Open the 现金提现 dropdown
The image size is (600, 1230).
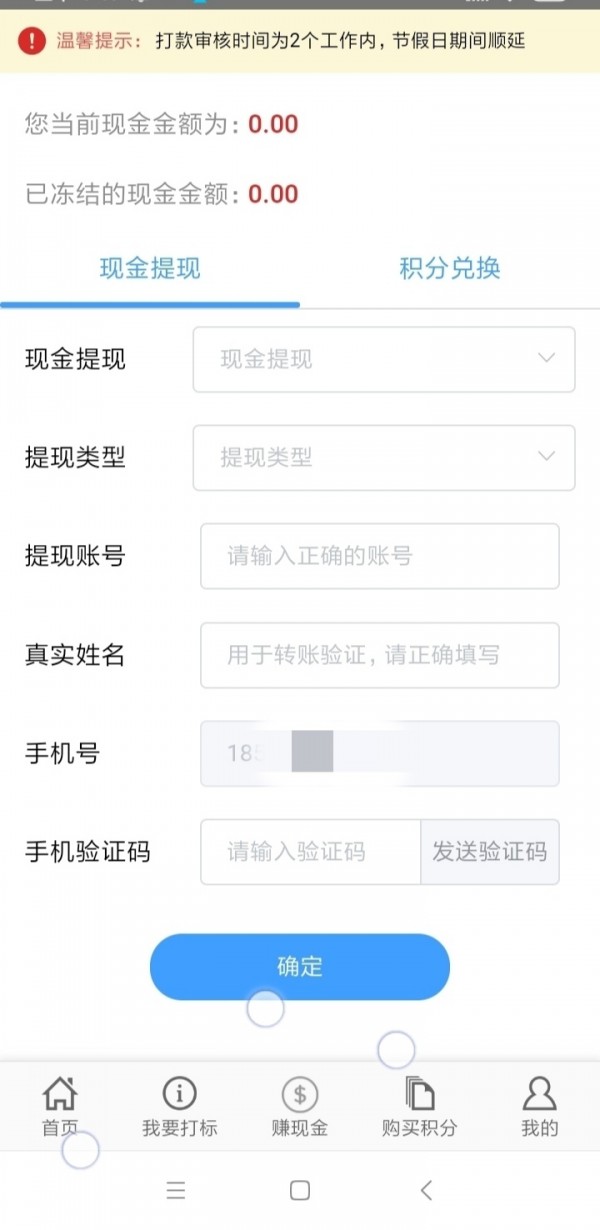[x=384, y=360]
